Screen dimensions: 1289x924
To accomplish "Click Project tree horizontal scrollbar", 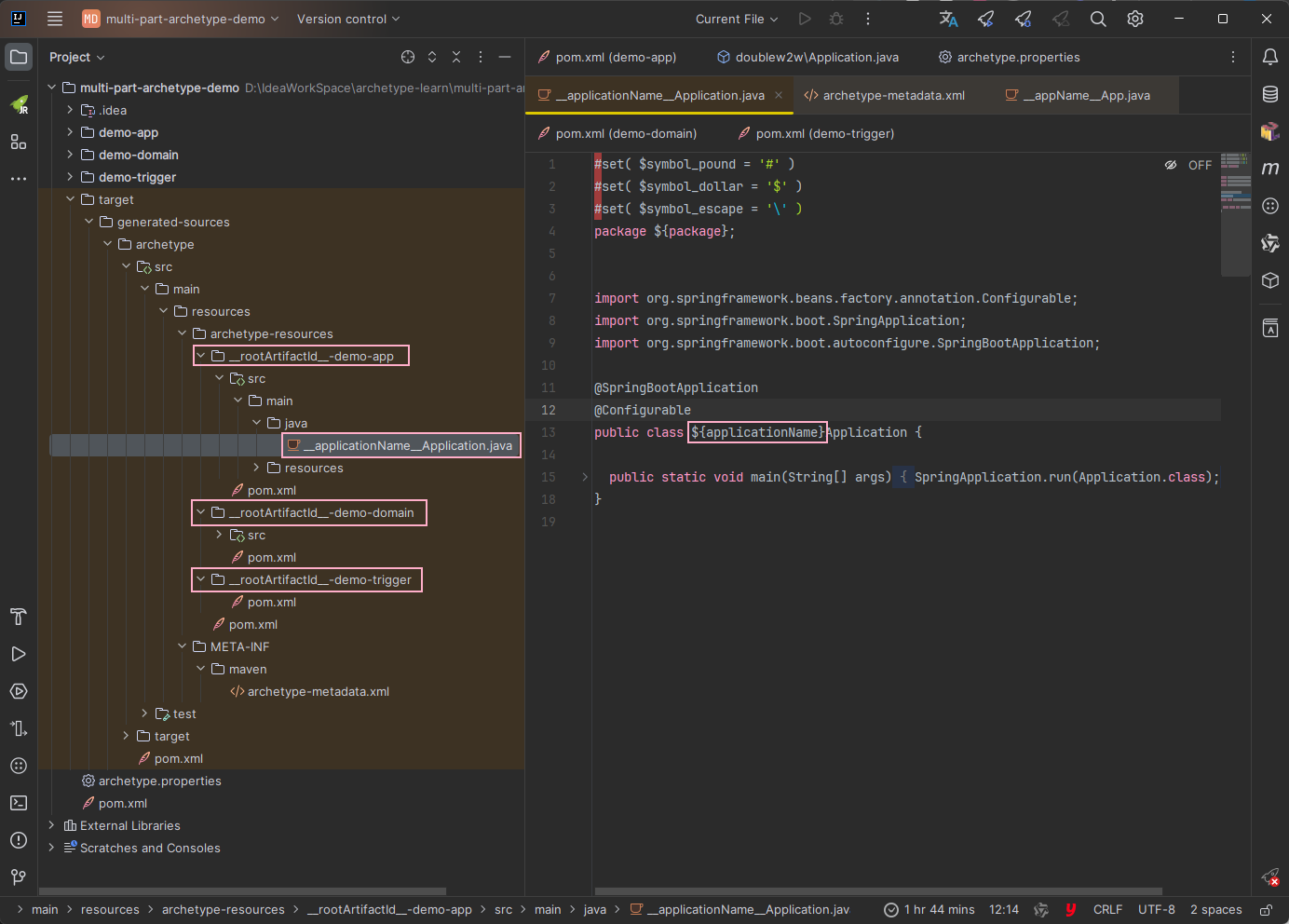I will point(242,891).
